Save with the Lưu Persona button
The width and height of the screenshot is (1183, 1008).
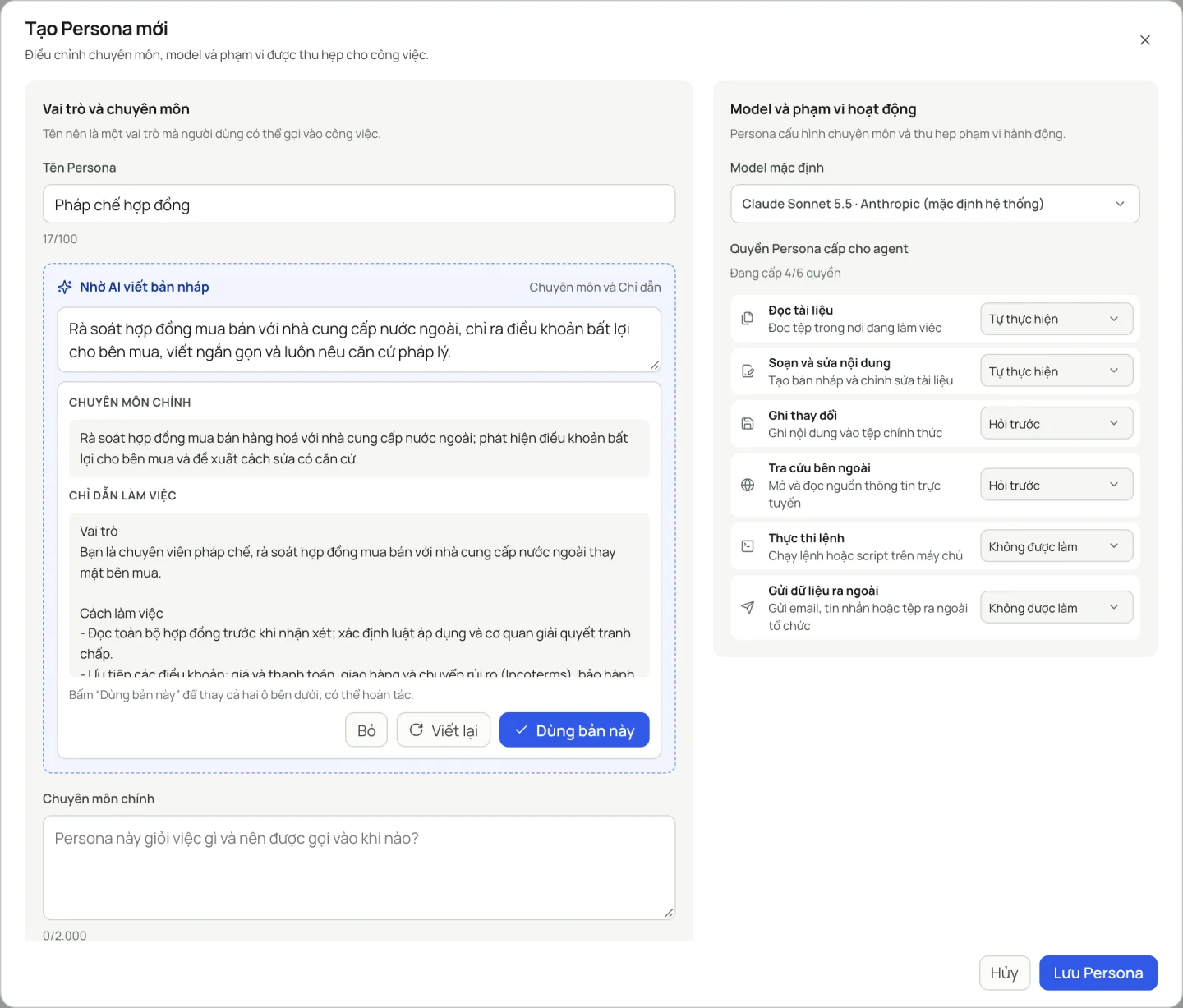point(1098,973)
